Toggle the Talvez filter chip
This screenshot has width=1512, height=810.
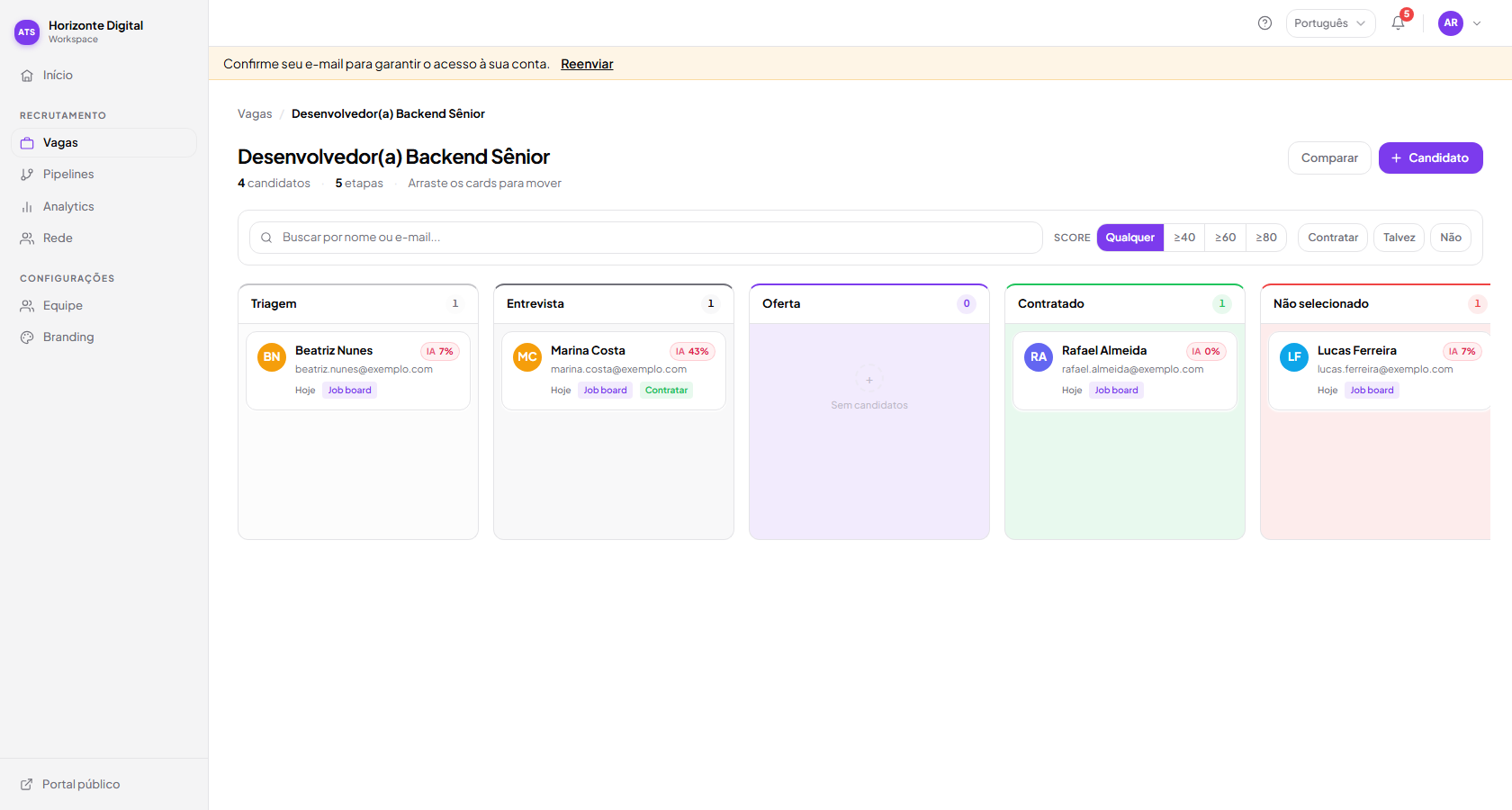[1399, 238]
